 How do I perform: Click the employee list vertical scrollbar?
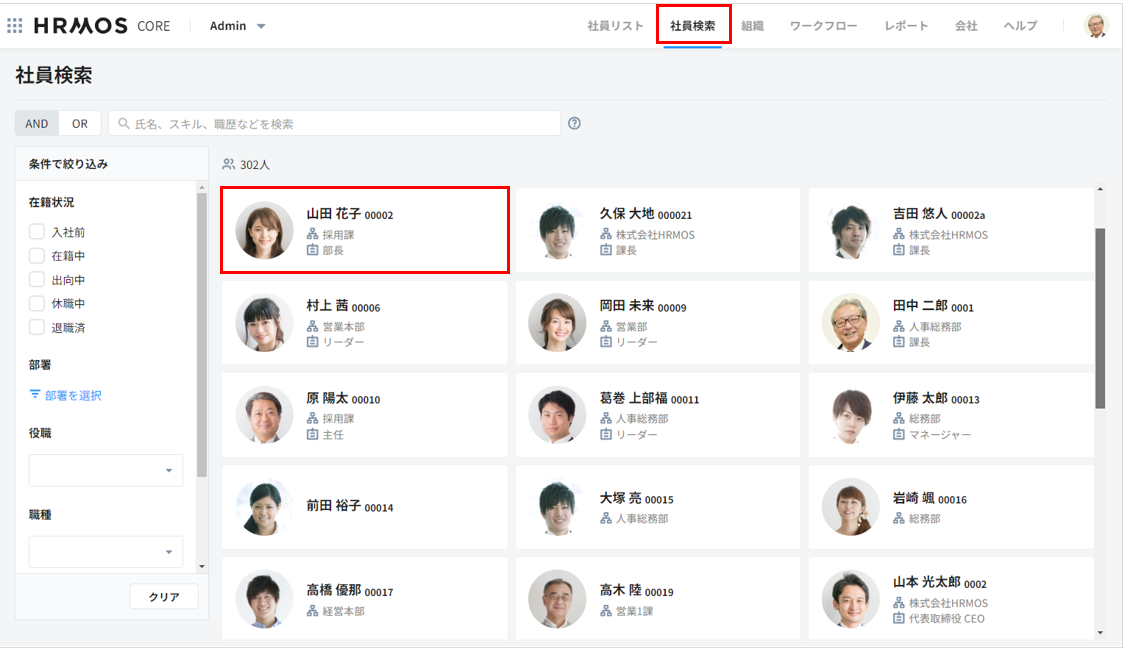tap(1100, 318)
